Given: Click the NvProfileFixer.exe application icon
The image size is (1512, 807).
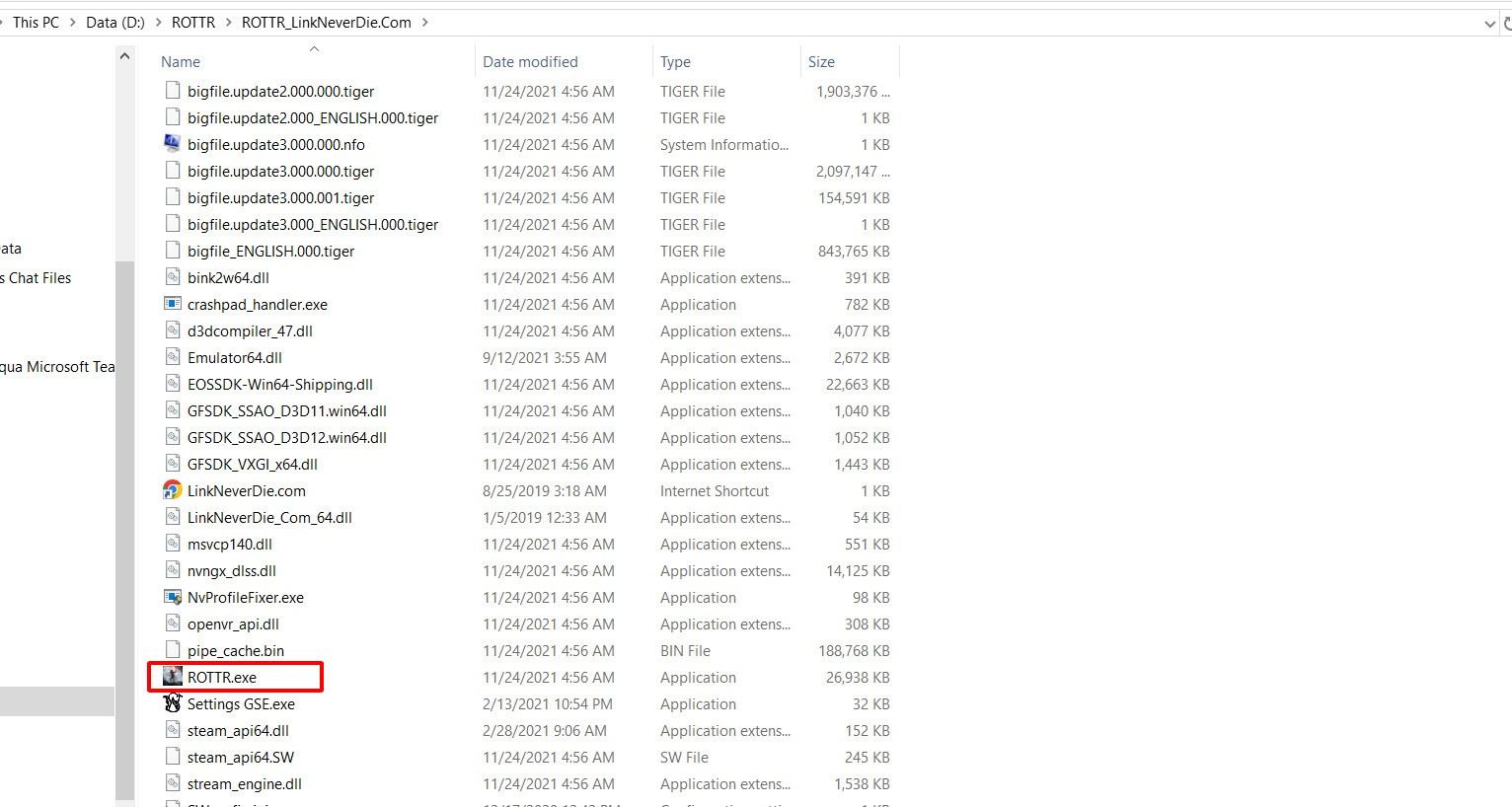Looking at the screenshot, I should (172, 597).
